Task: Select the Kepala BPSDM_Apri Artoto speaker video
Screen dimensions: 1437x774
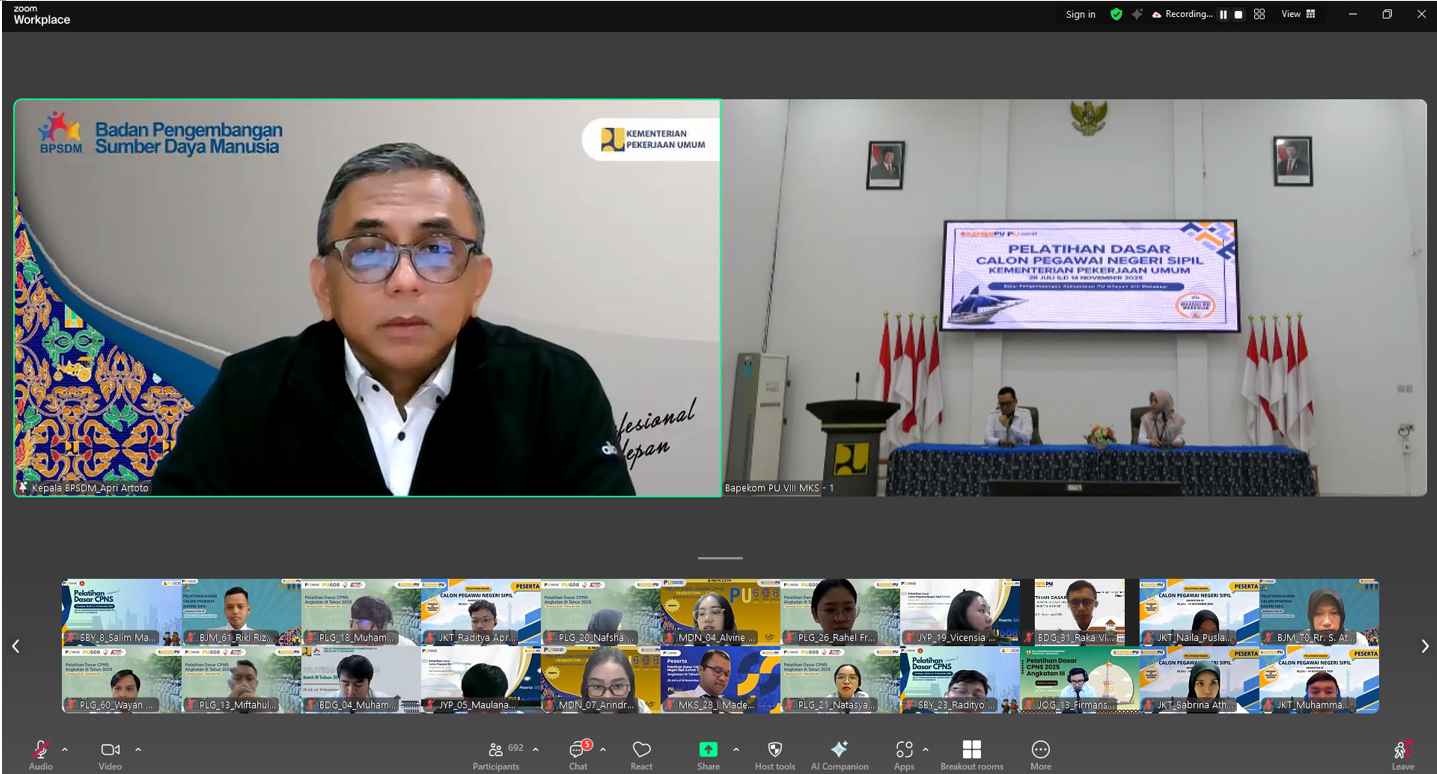Action: 367,297
